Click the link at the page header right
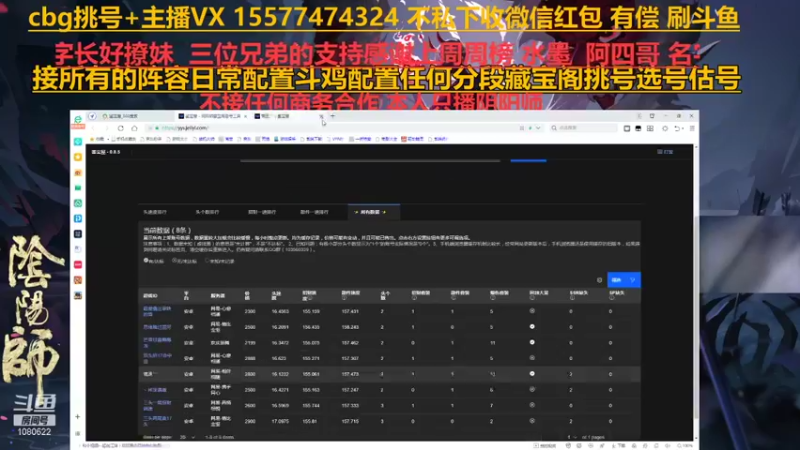The height and width of the screenshot is (450, 800). [x=665, y=152]
